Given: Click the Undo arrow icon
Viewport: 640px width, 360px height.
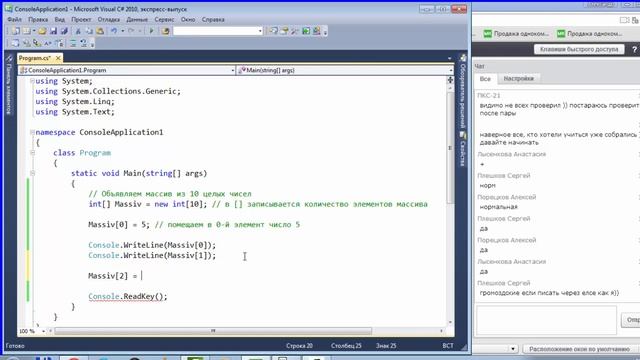Looking at the screenshot, I should pos(114,31).
